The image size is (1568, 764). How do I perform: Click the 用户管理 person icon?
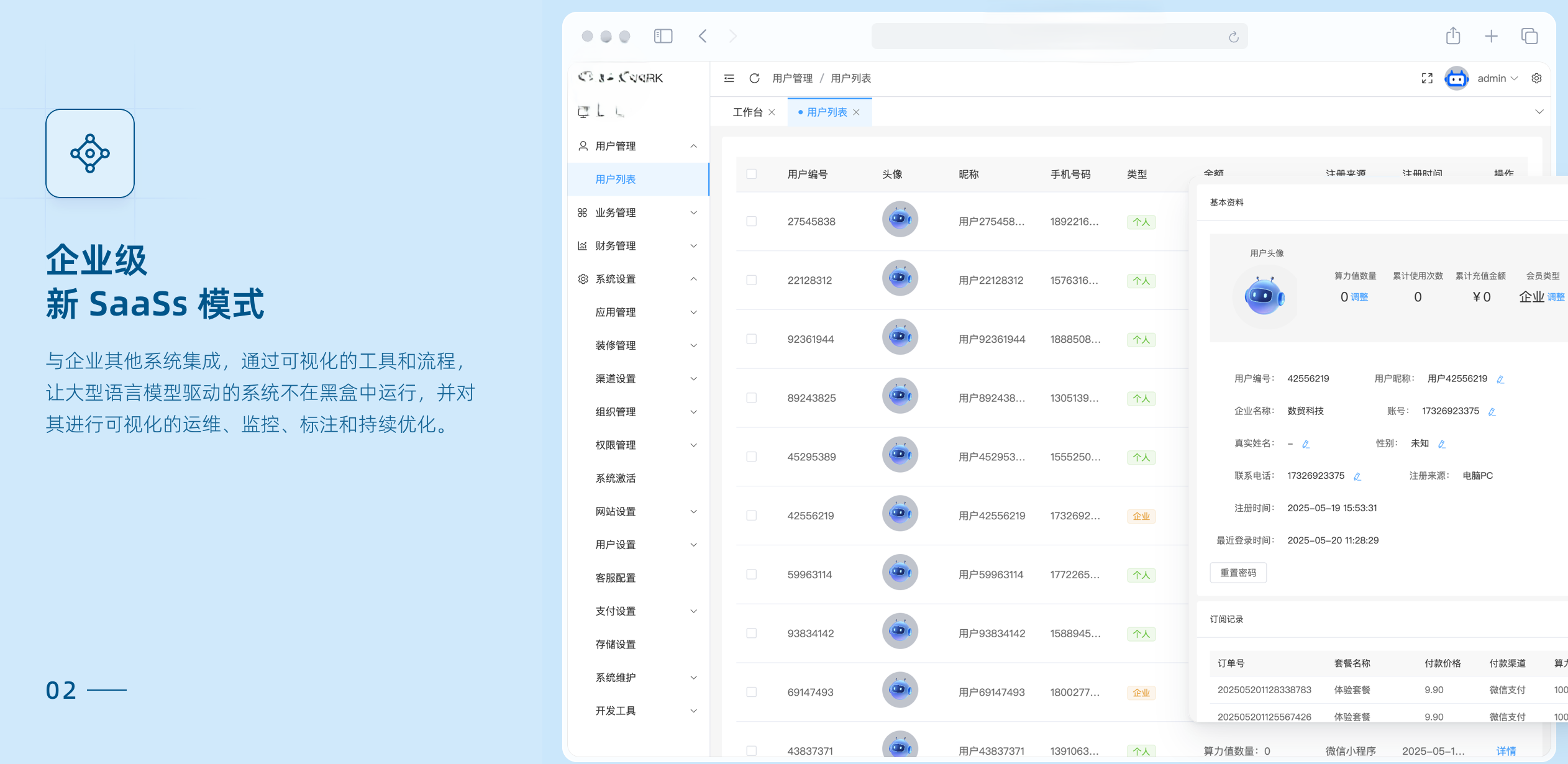click(x=582, y=145)
